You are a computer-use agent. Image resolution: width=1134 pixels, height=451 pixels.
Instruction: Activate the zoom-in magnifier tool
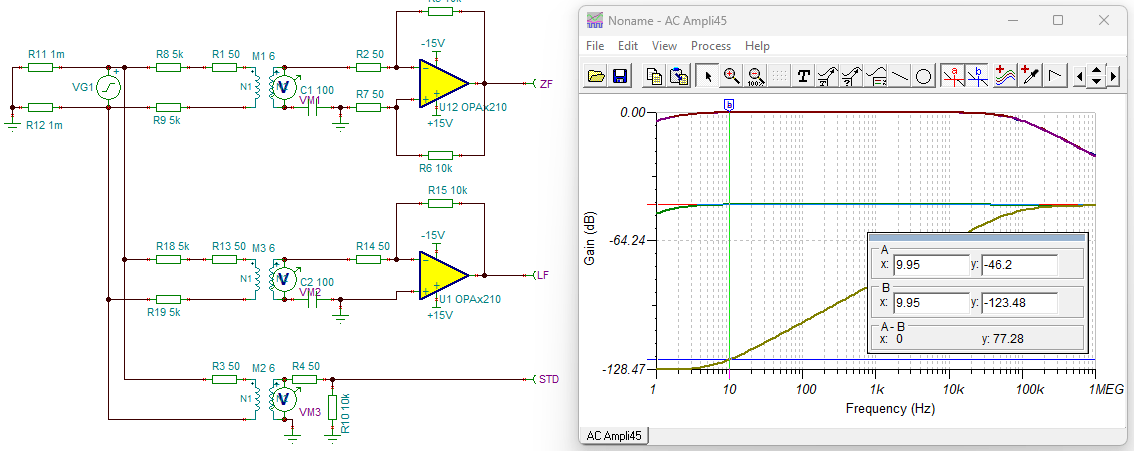(x=731, y=76)
